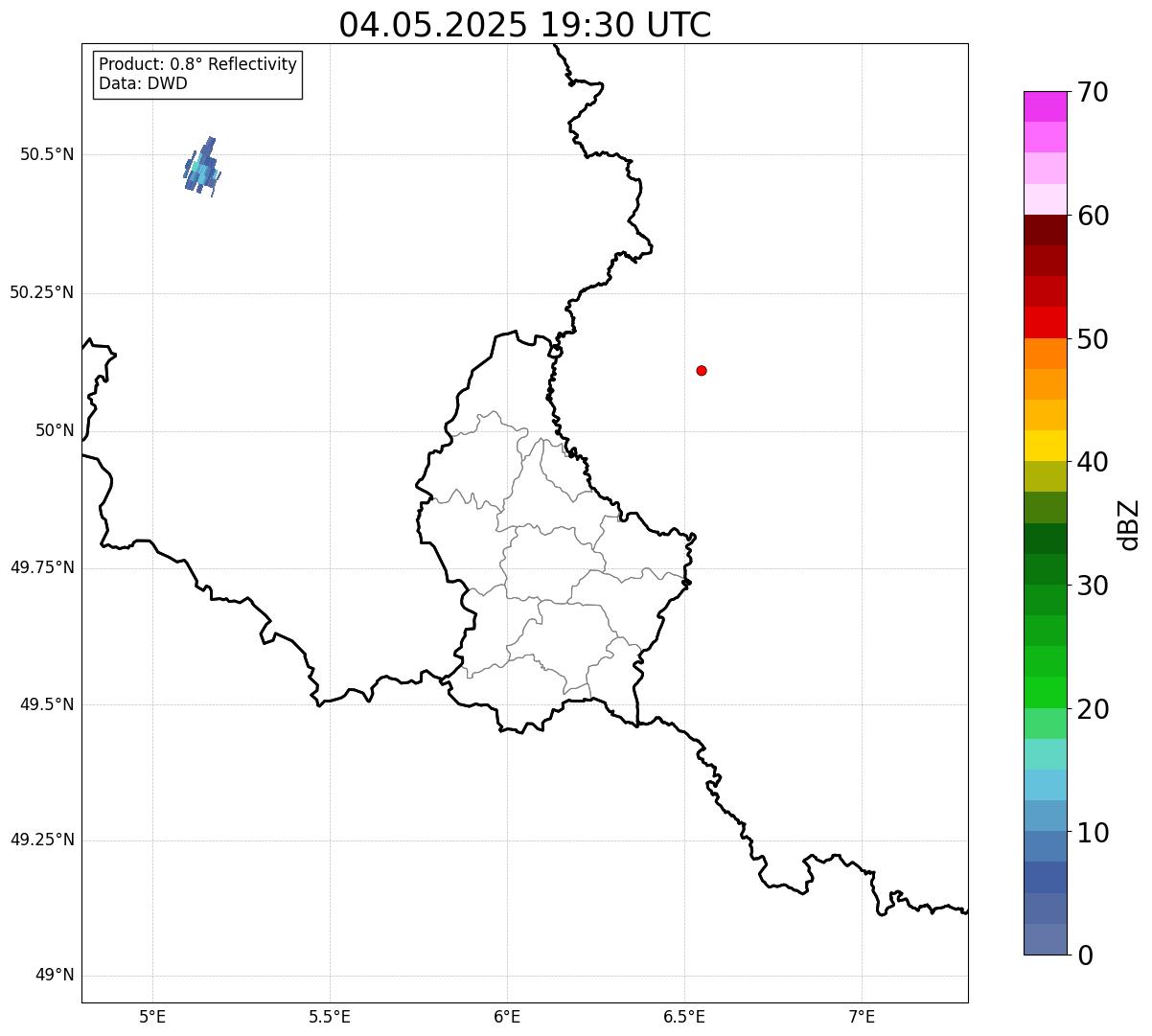Click the bright green colorbar segment above 20

tap(1045, 692)
